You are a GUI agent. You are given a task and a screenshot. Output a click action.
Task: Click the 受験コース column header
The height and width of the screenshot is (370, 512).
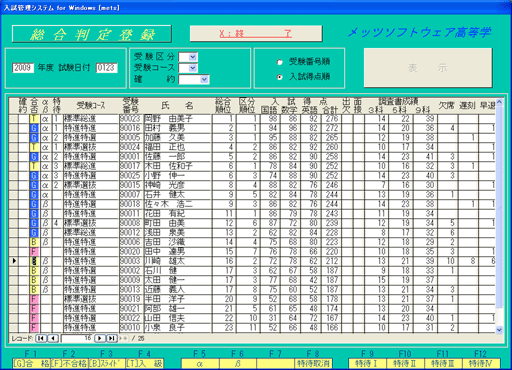[91, 106]
